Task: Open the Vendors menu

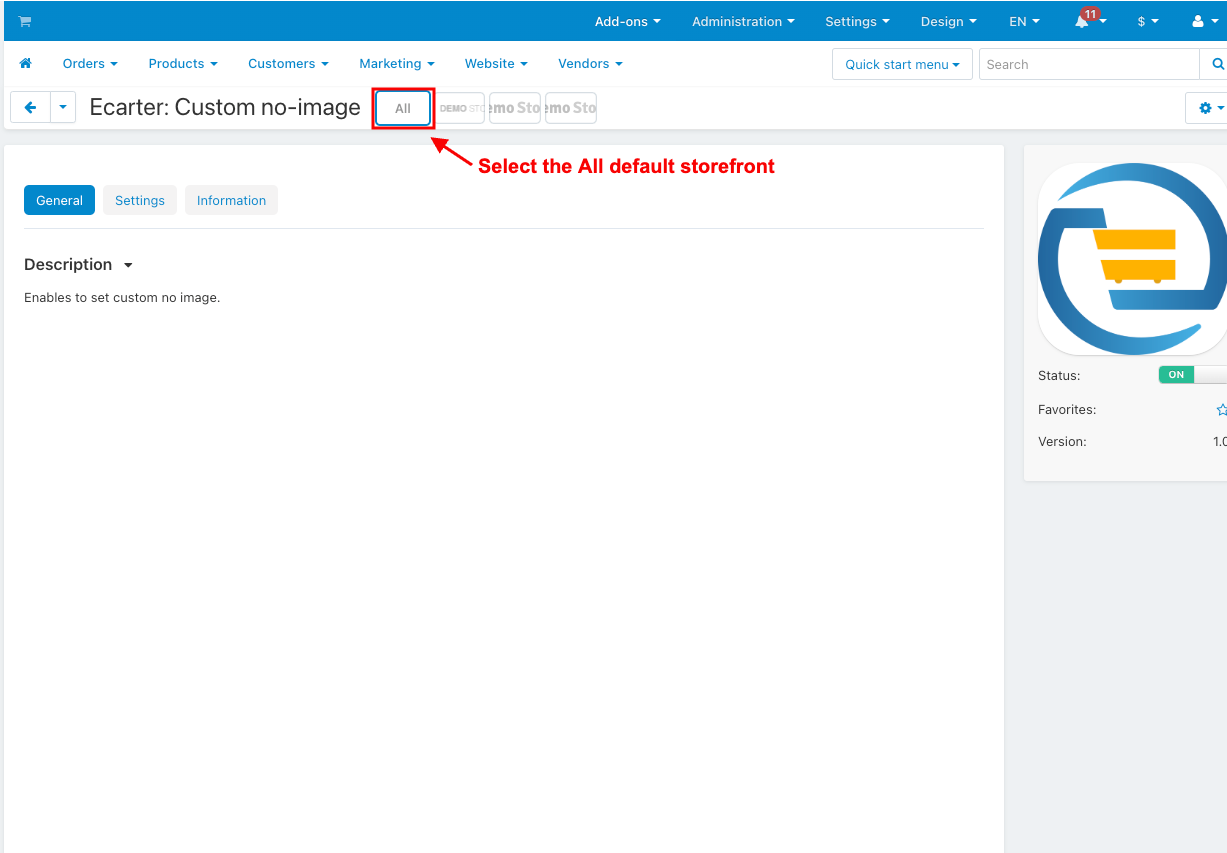Action: point(590,63)
